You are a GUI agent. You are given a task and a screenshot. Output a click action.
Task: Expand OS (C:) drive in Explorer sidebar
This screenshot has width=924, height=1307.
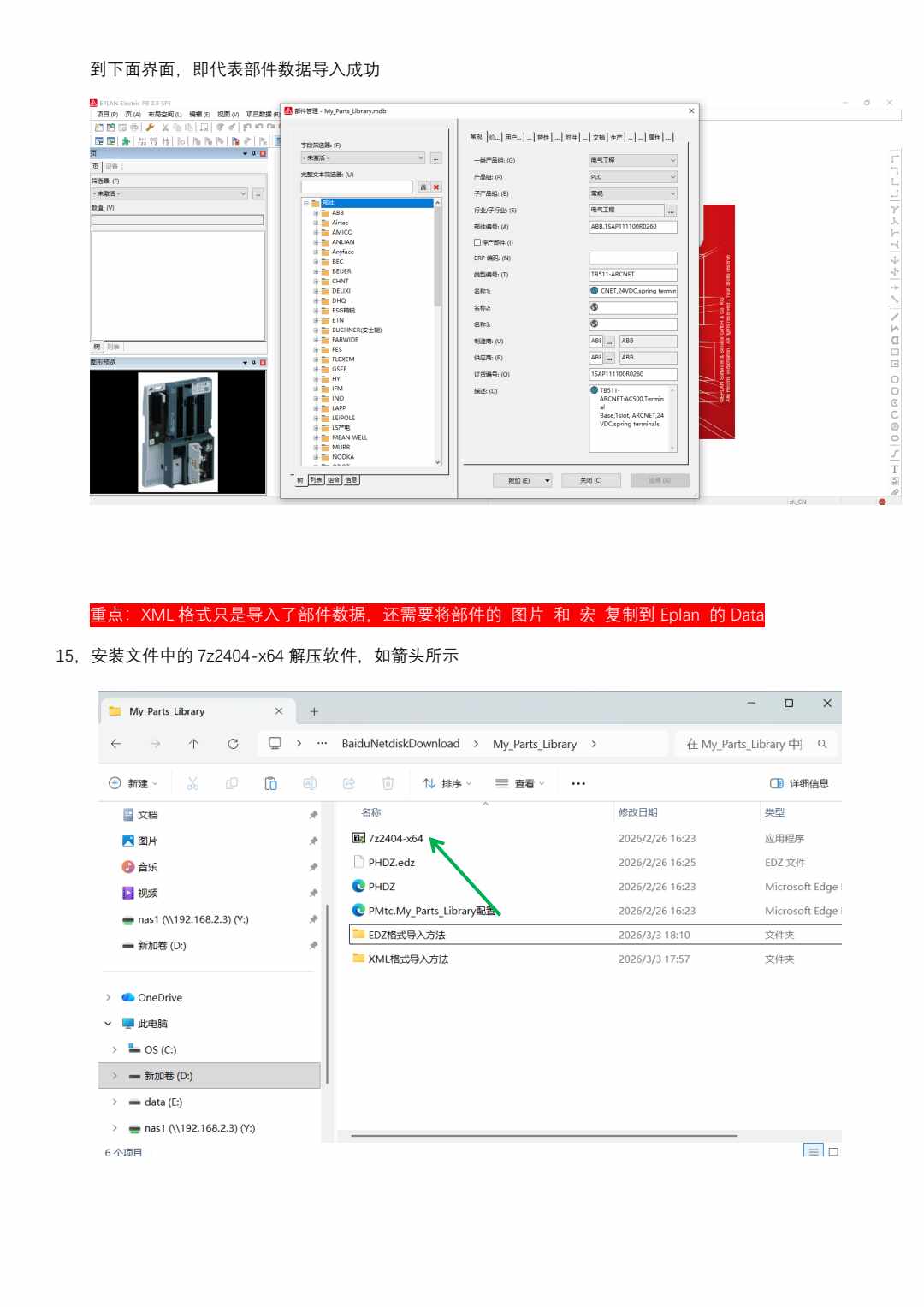pyautogui.click(x=115, y=1049)
